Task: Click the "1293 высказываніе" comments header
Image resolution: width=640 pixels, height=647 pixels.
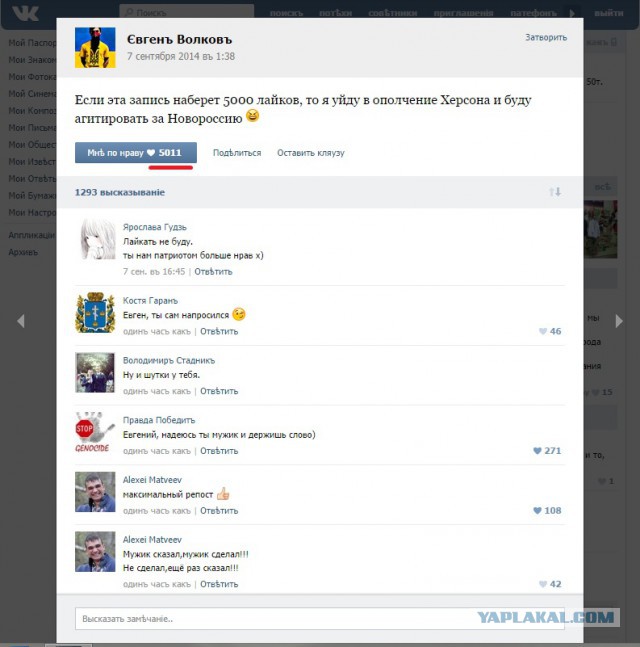Action: click(120, 192)
